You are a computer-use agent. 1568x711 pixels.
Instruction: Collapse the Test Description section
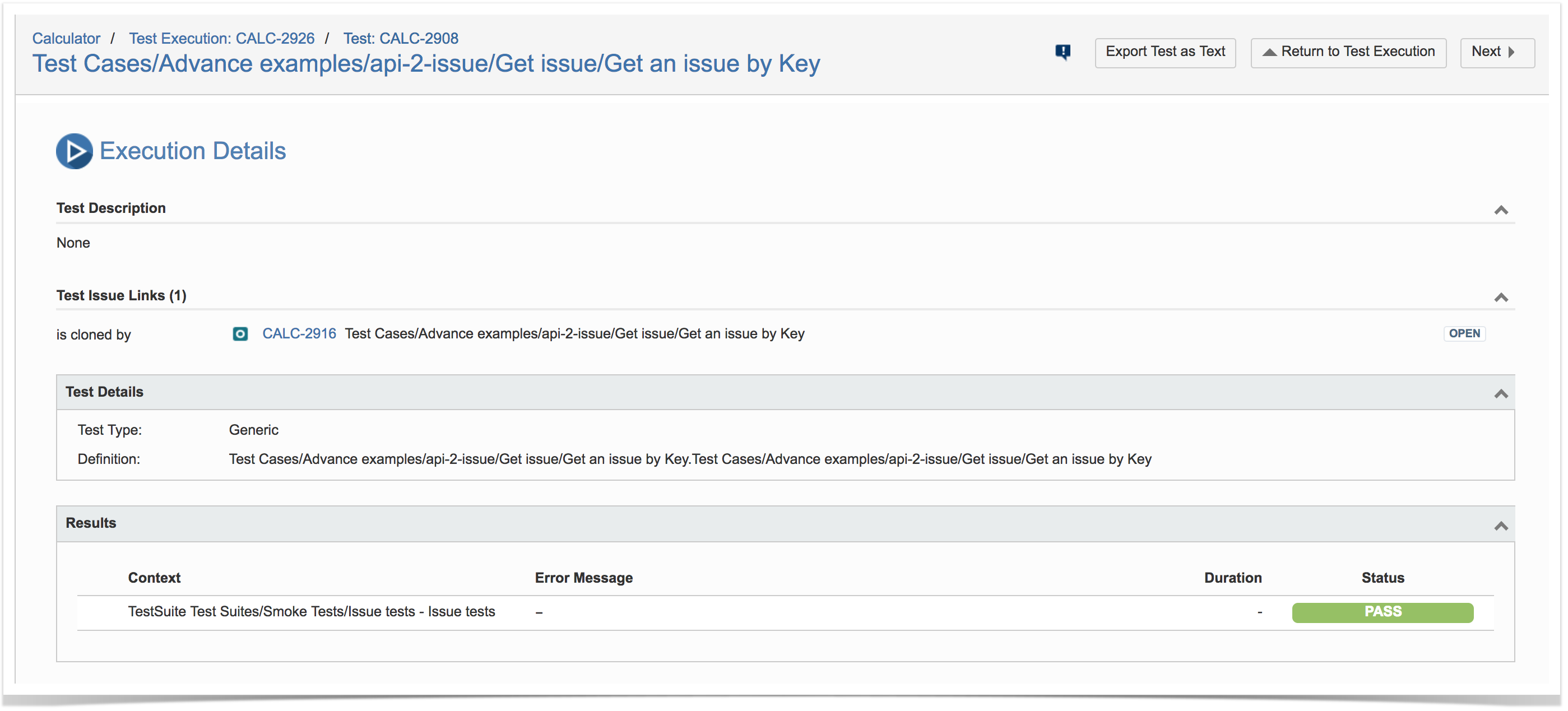[1500, 210]
